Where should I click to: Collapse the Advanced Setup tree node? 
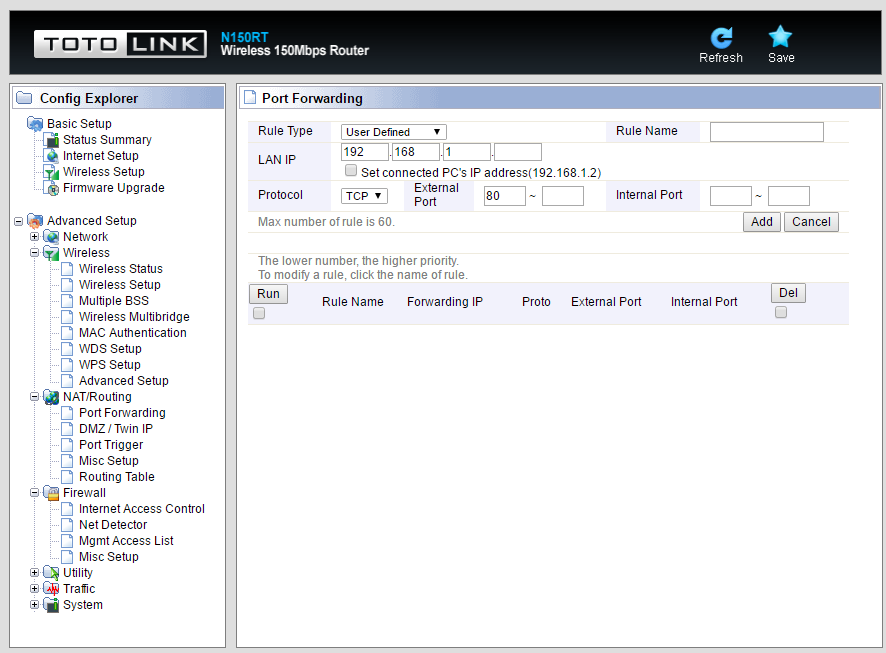tap(19, 221)
